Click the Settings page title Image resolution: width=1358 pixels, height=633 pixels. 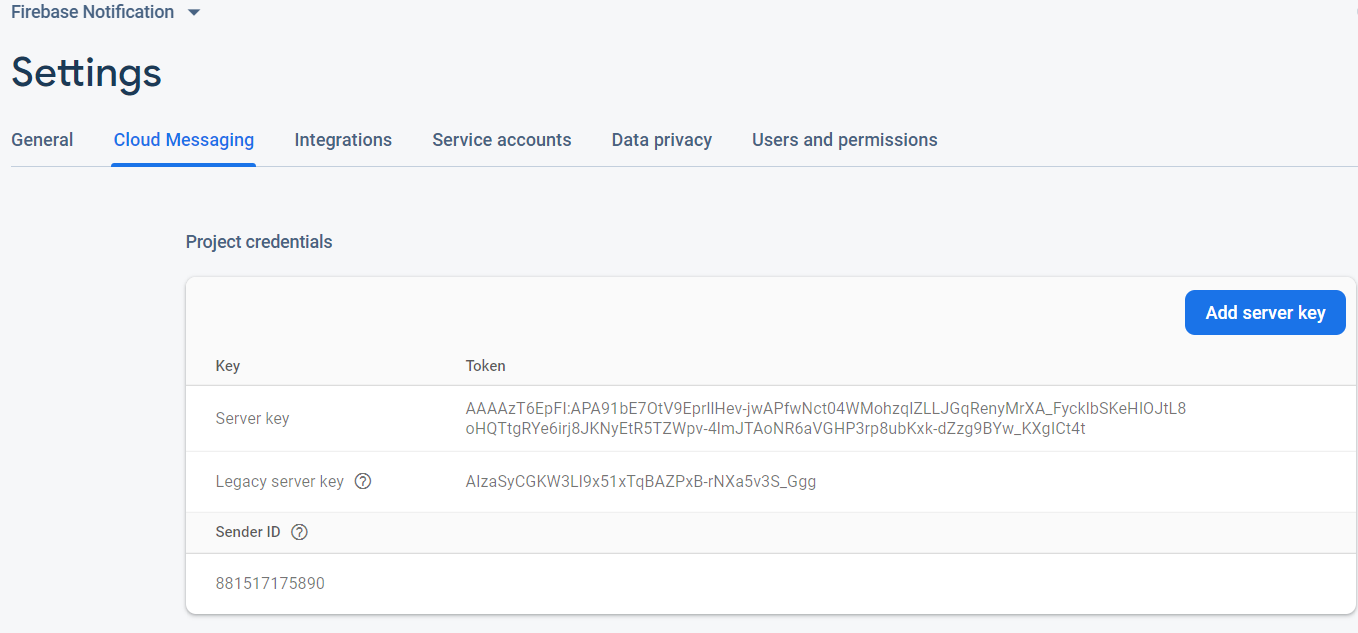click(86, 73)
